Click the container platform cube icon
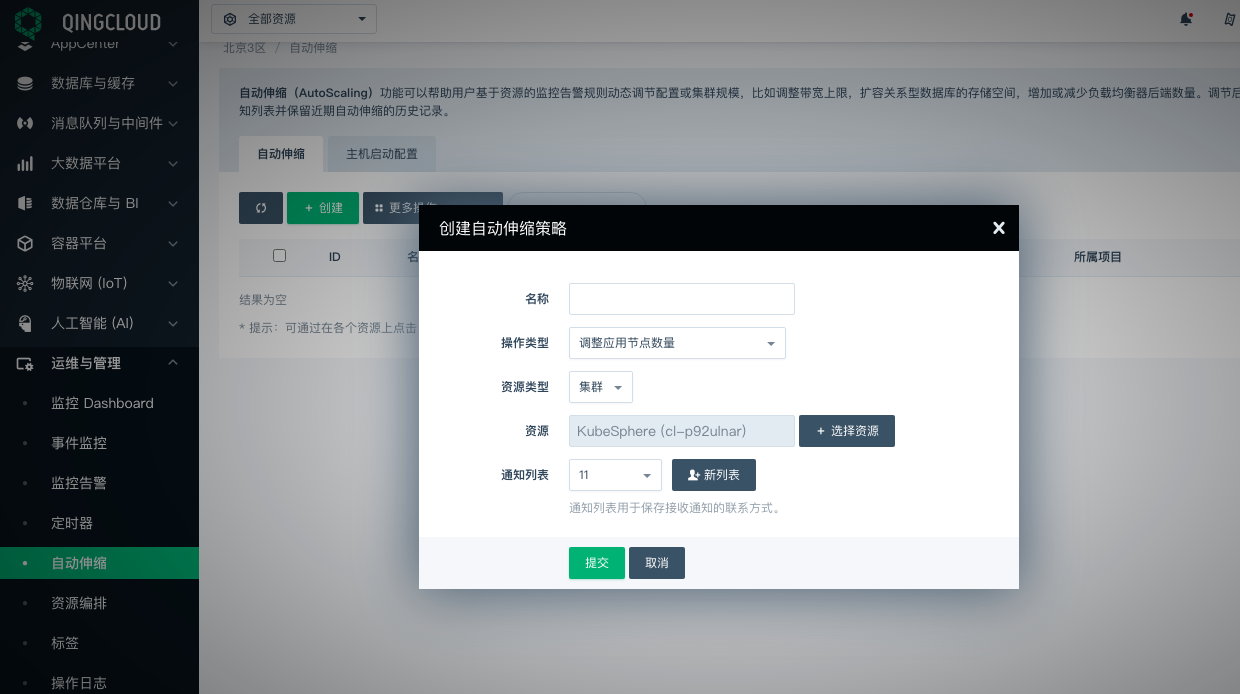1240x694 pixels. point(26,243)
